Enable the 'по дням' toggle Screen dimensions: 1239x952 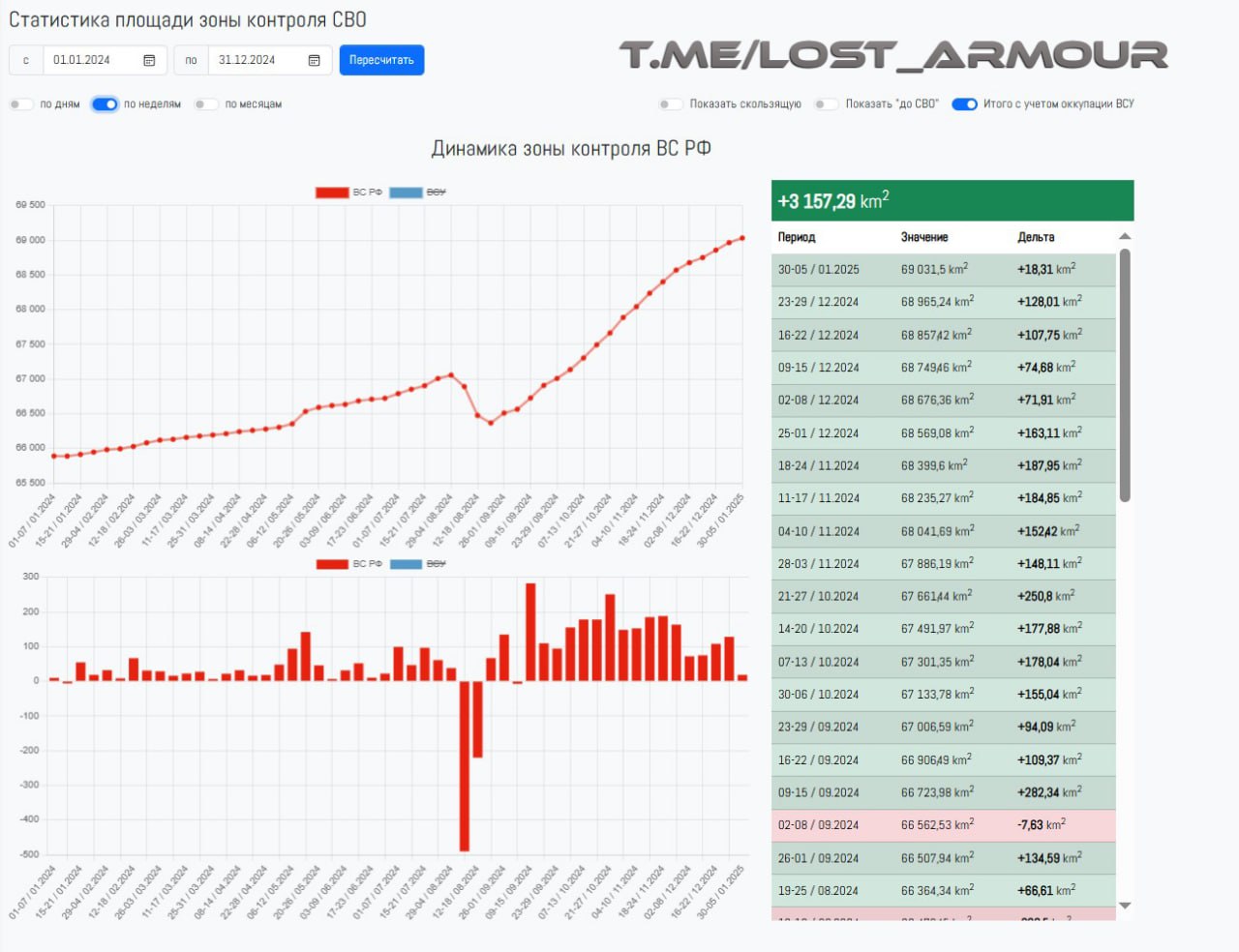click(21, 104)
